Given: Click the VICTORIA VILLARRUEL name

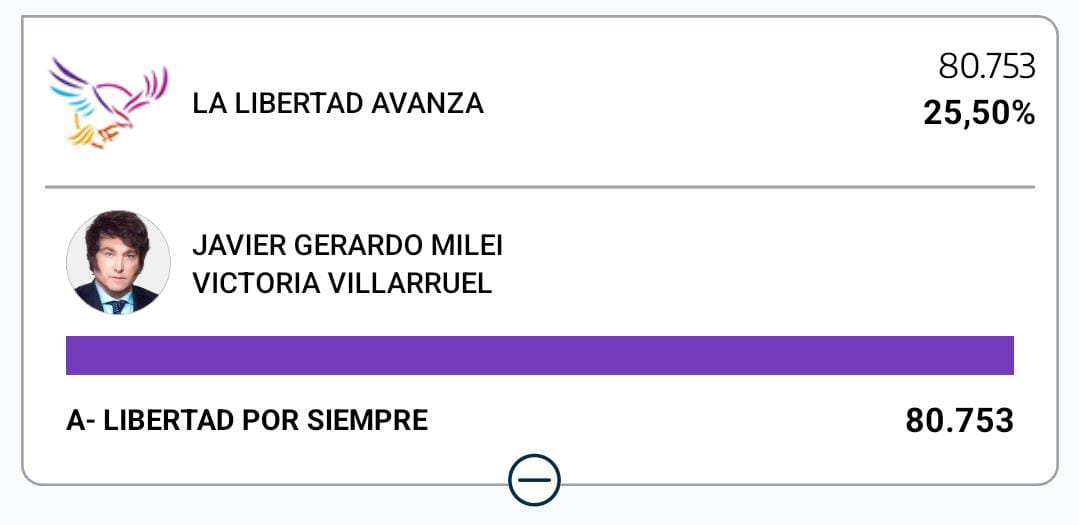Looking at the screenshot, I should tap(342, 283).
